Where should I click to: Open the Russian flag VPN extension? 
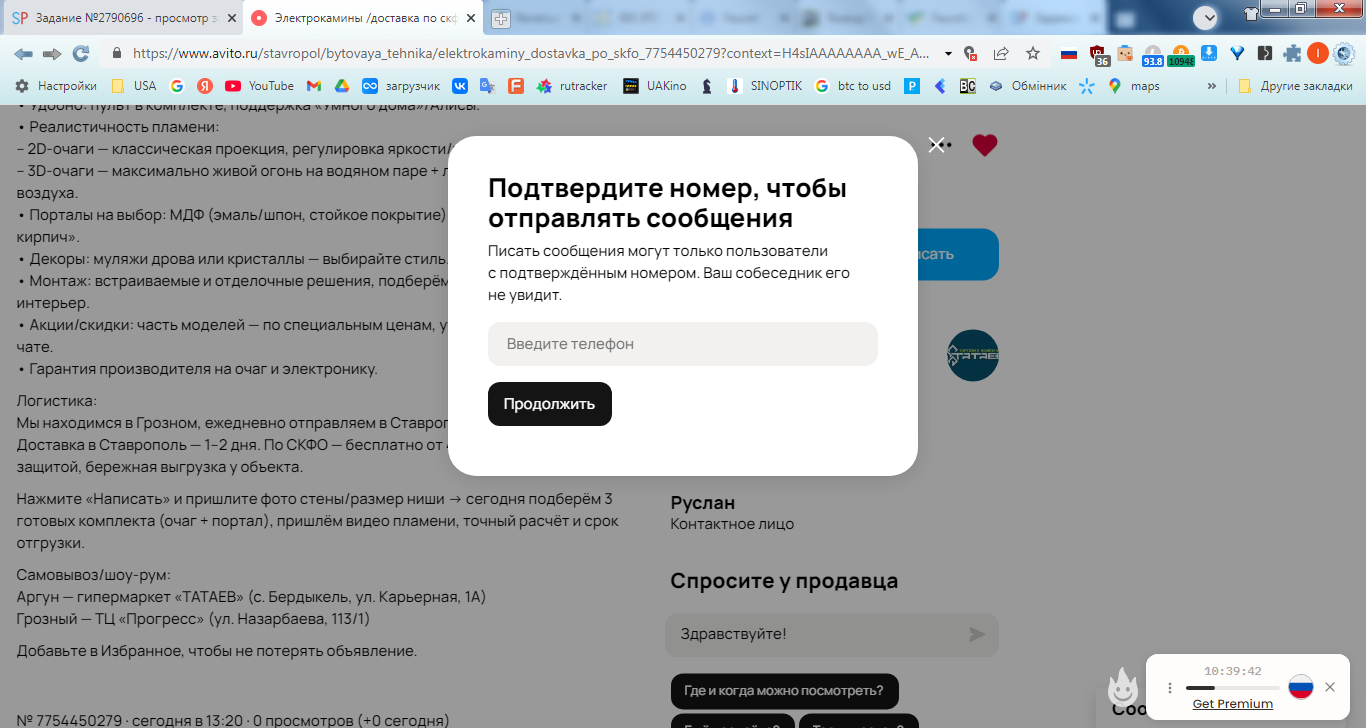tap(1069, 53)
